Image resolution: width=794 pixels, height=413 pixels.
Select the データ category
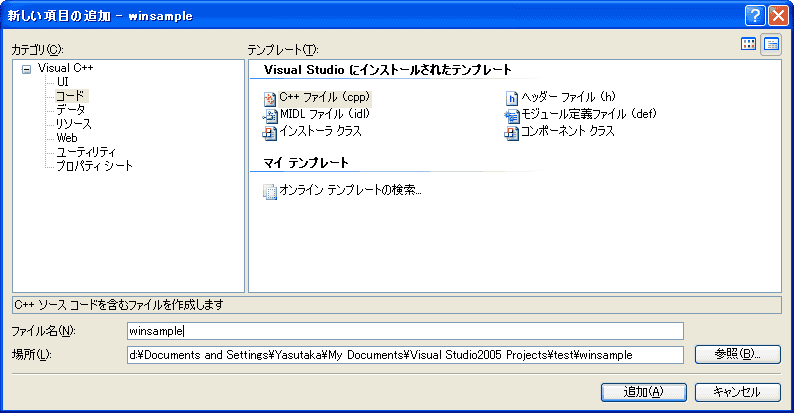(70, 109)
